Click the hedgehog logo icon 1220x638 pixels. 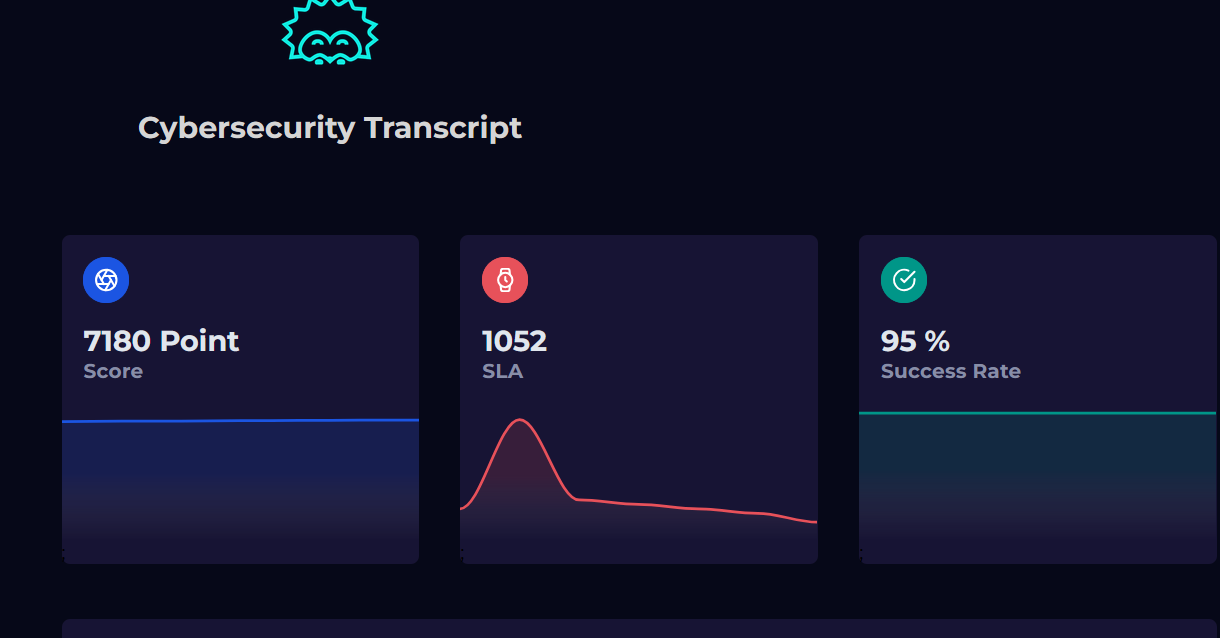coord(330,34)
